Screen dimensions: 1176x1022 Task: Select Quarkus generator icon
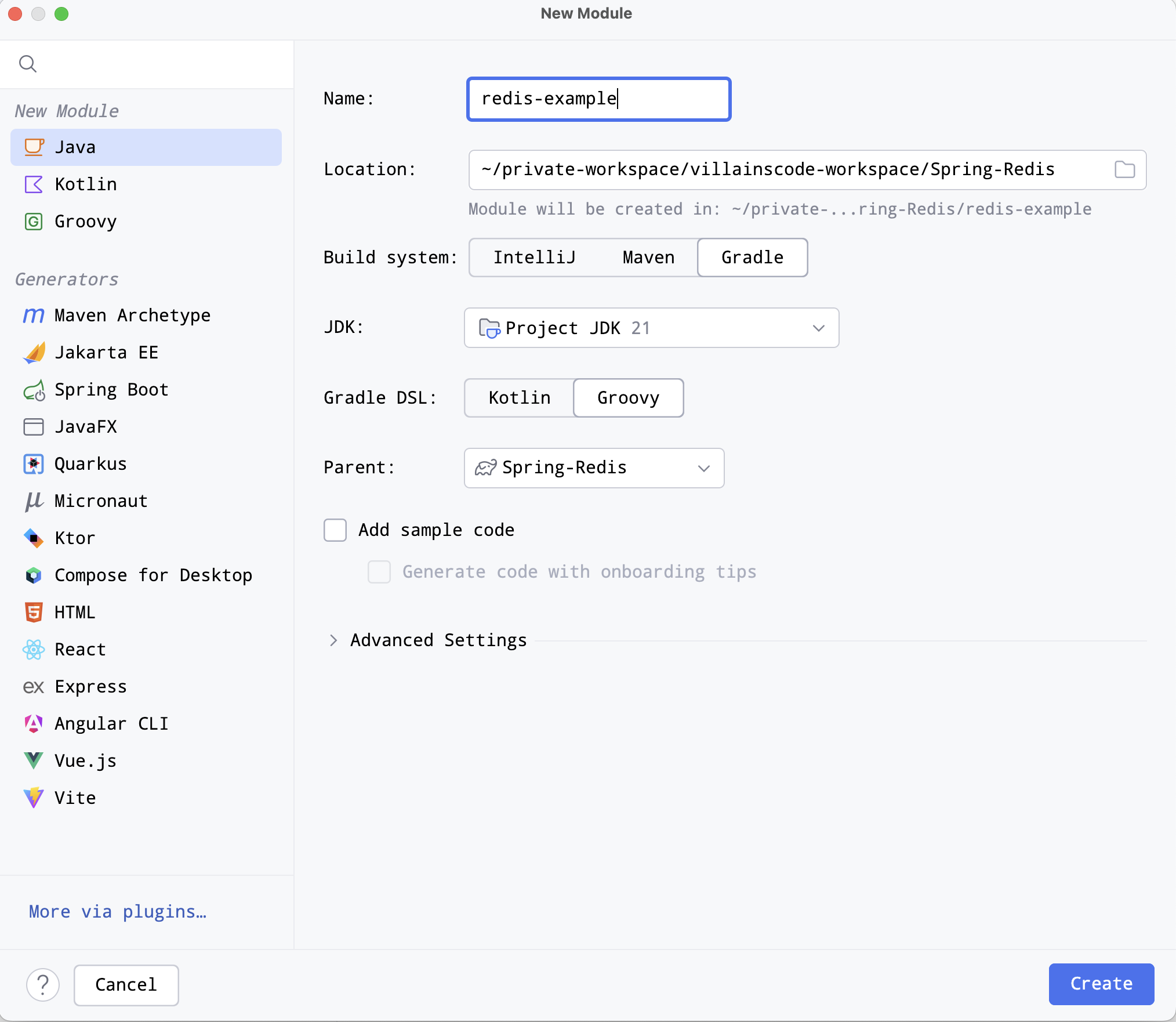point(34,463)
